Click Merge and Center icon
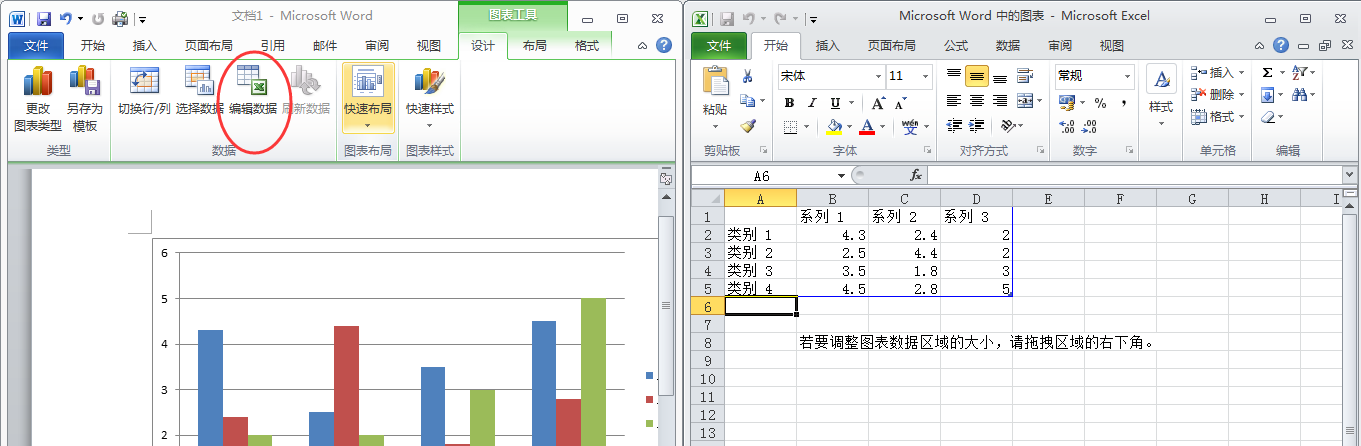This screenshot has height=446, width=1361. point(1023,101)
